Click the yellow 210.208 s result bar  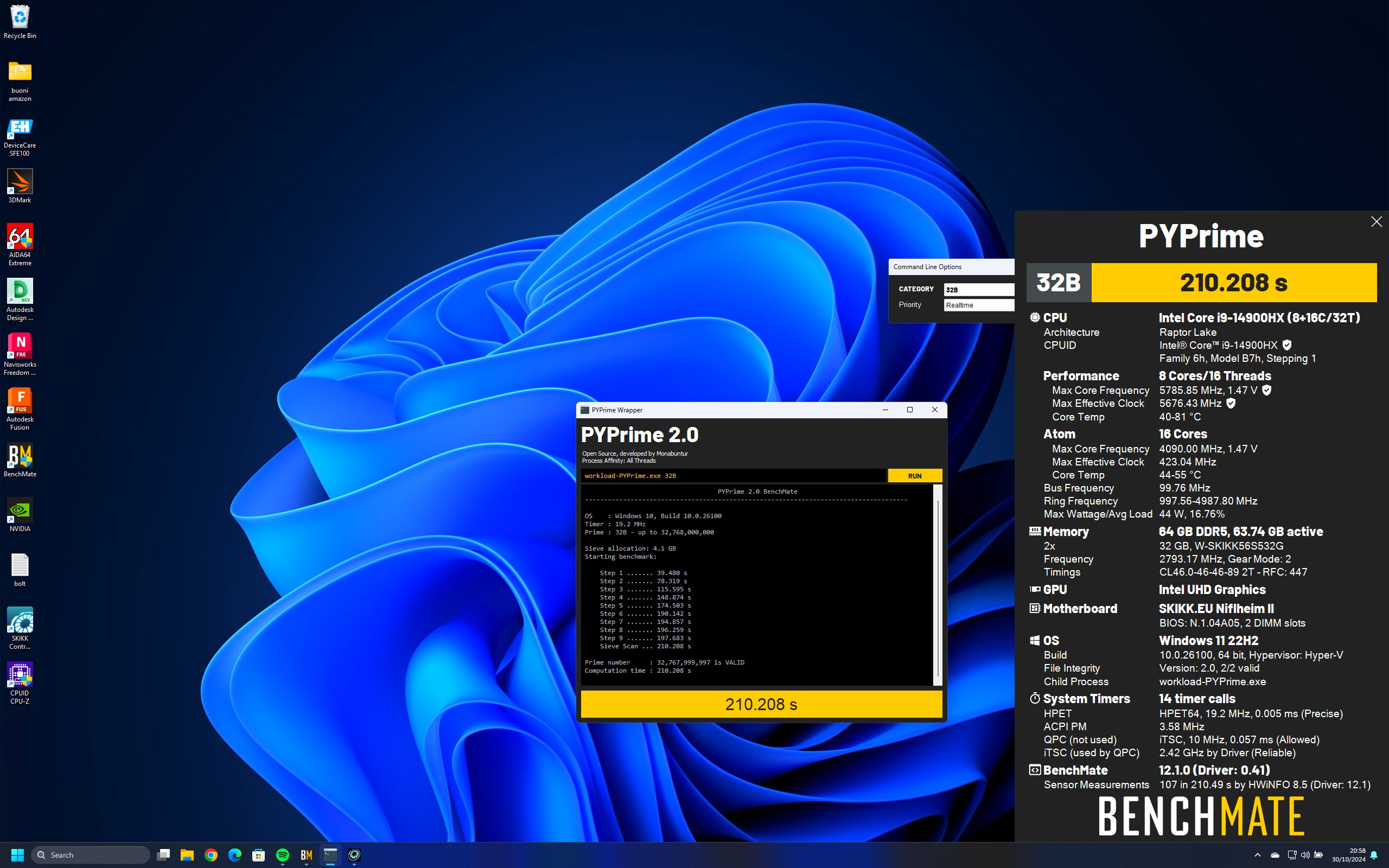tap(761, 704)
